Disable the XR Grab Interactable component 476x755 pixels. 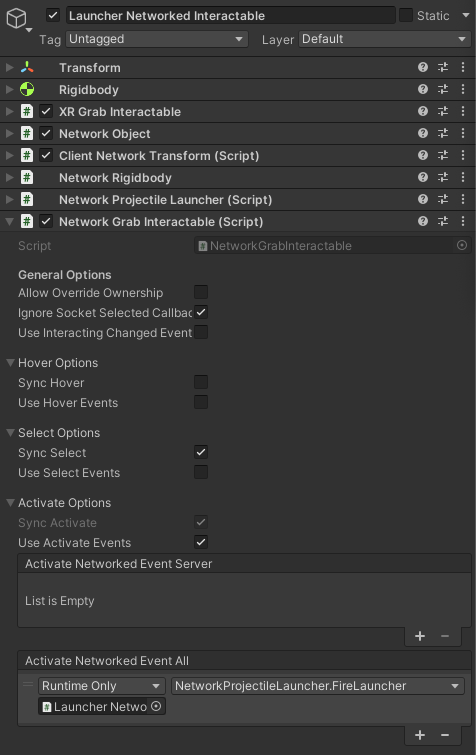(x=46, y=111)
